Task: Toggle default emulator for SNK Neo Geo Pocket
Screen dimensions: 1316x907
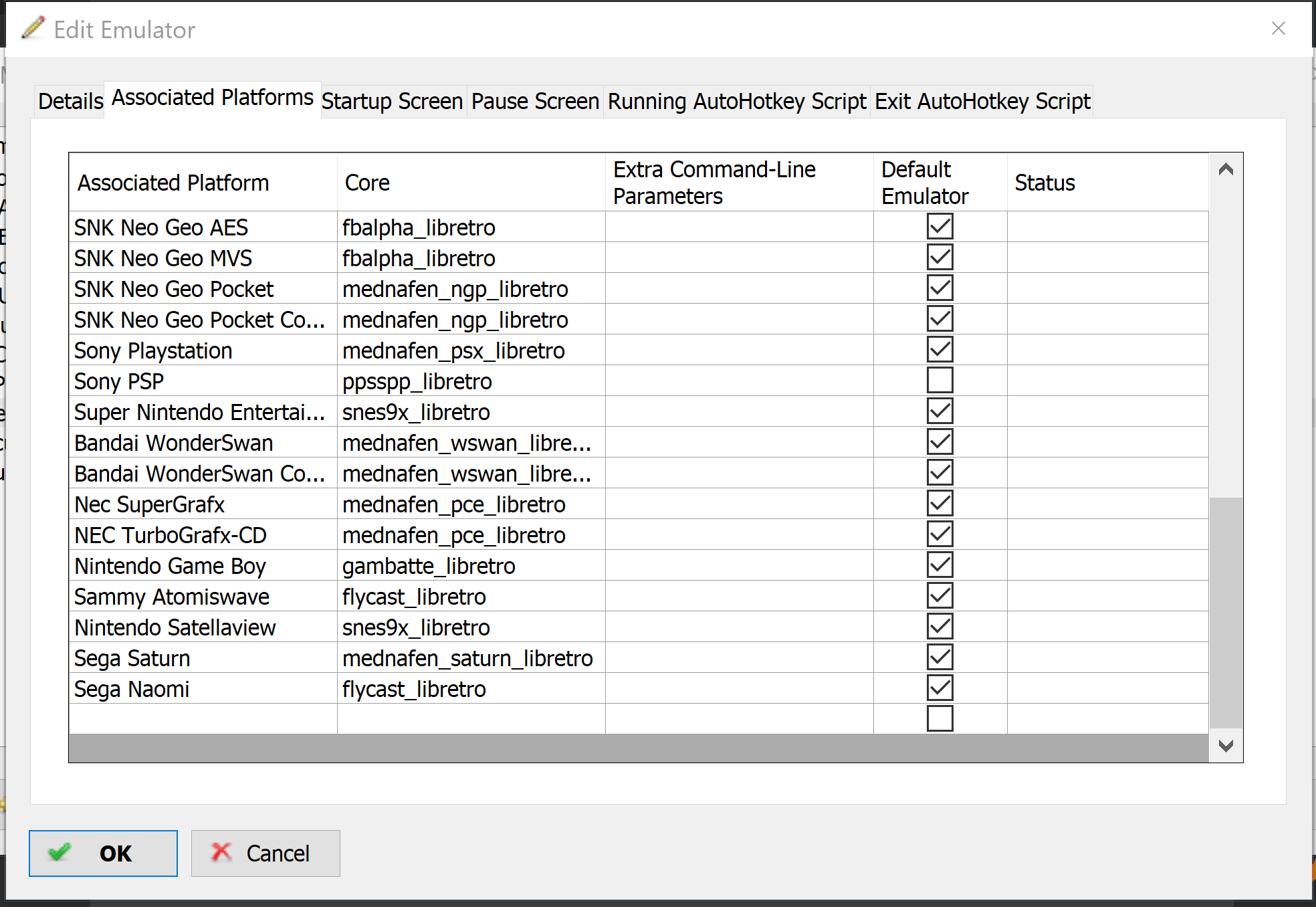Action: coord(940,288)
